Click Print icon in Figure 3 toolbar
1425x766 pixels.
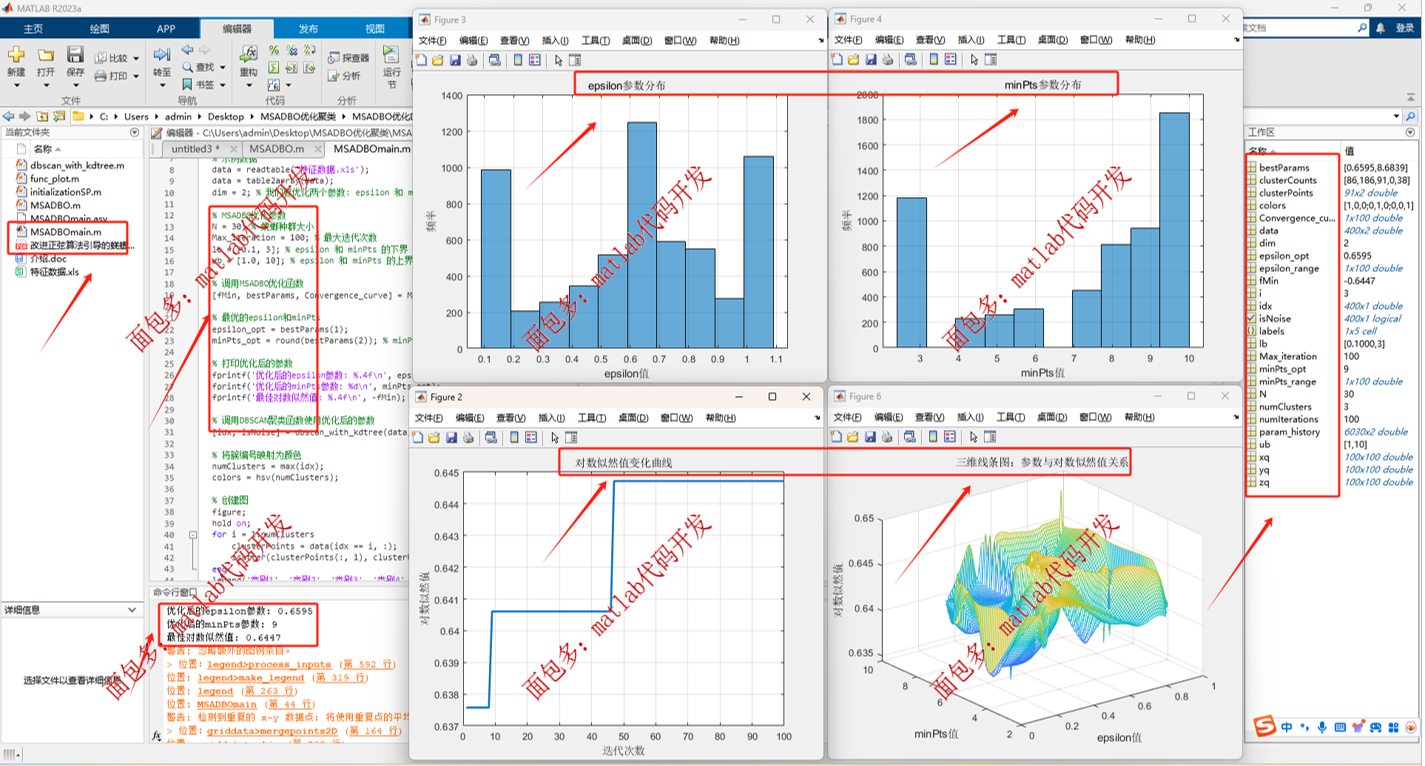click(x=472, y=60)
